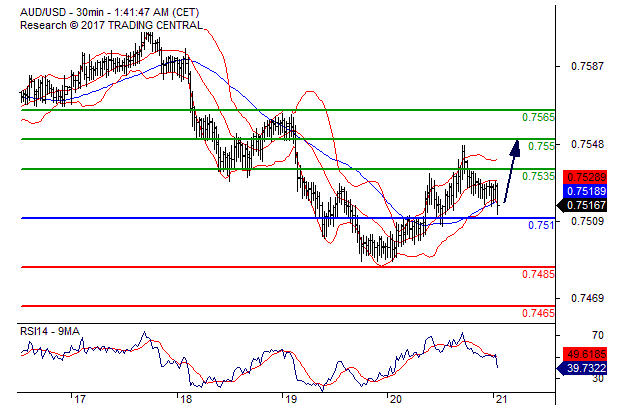Image resolution: width=623 pixels, height=414 pixels.
Task: Click the 0.7587 axis value
Action: point(587,66)
